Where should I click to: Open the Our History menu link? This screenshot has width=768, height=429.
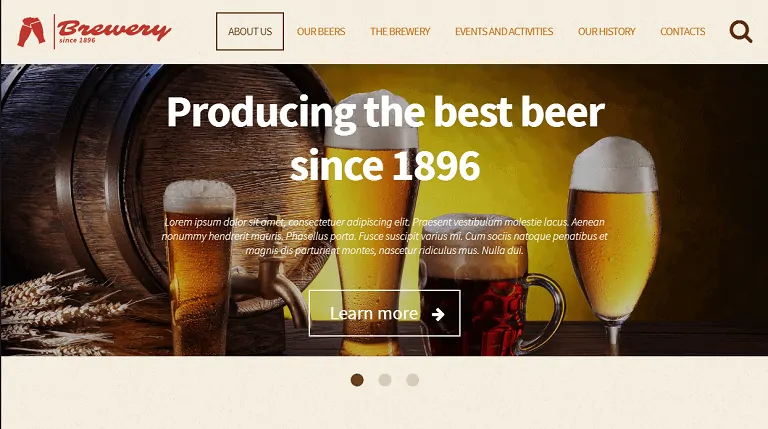click(x=606, y=31)
